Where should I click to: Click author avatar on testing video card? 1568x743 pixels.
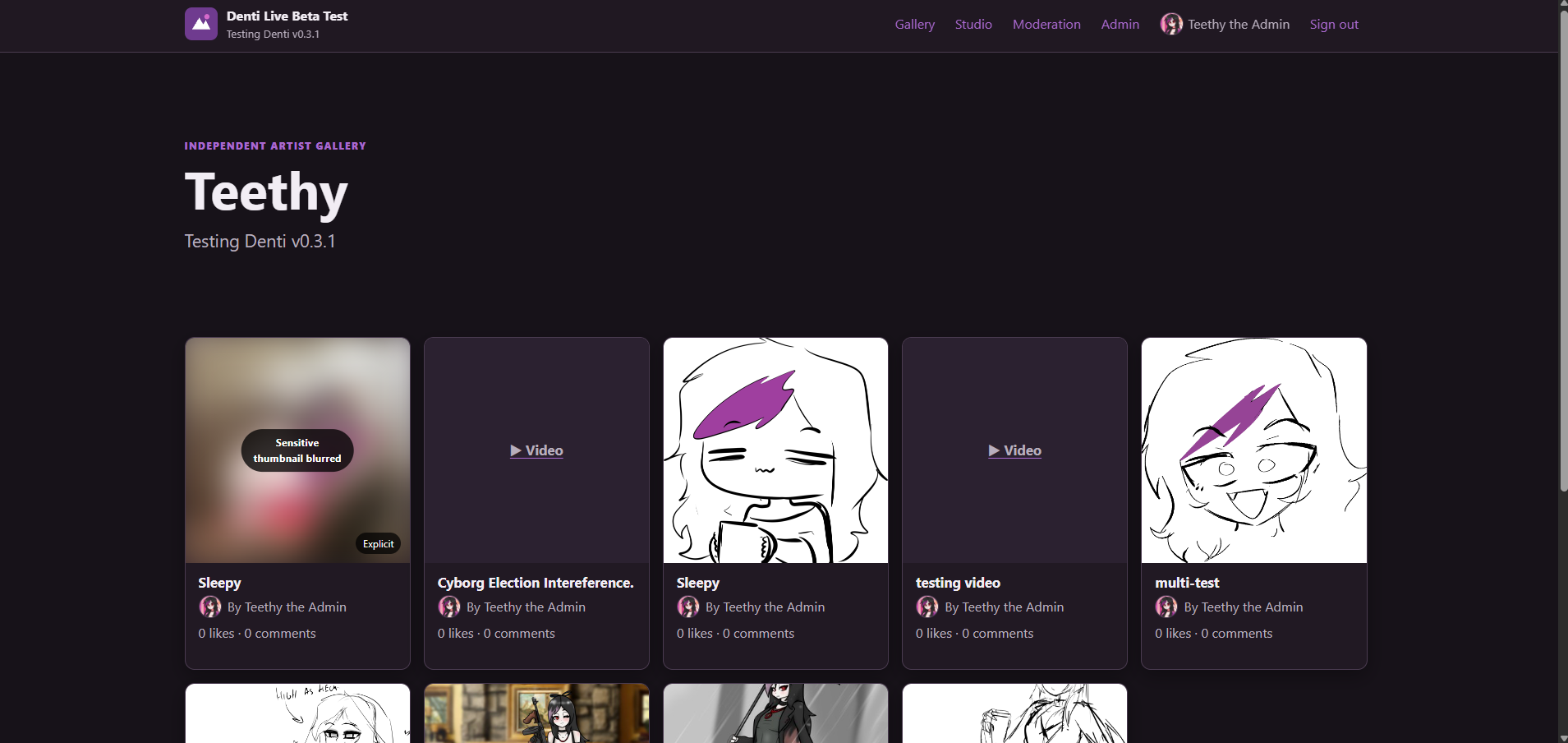(927, 607)
